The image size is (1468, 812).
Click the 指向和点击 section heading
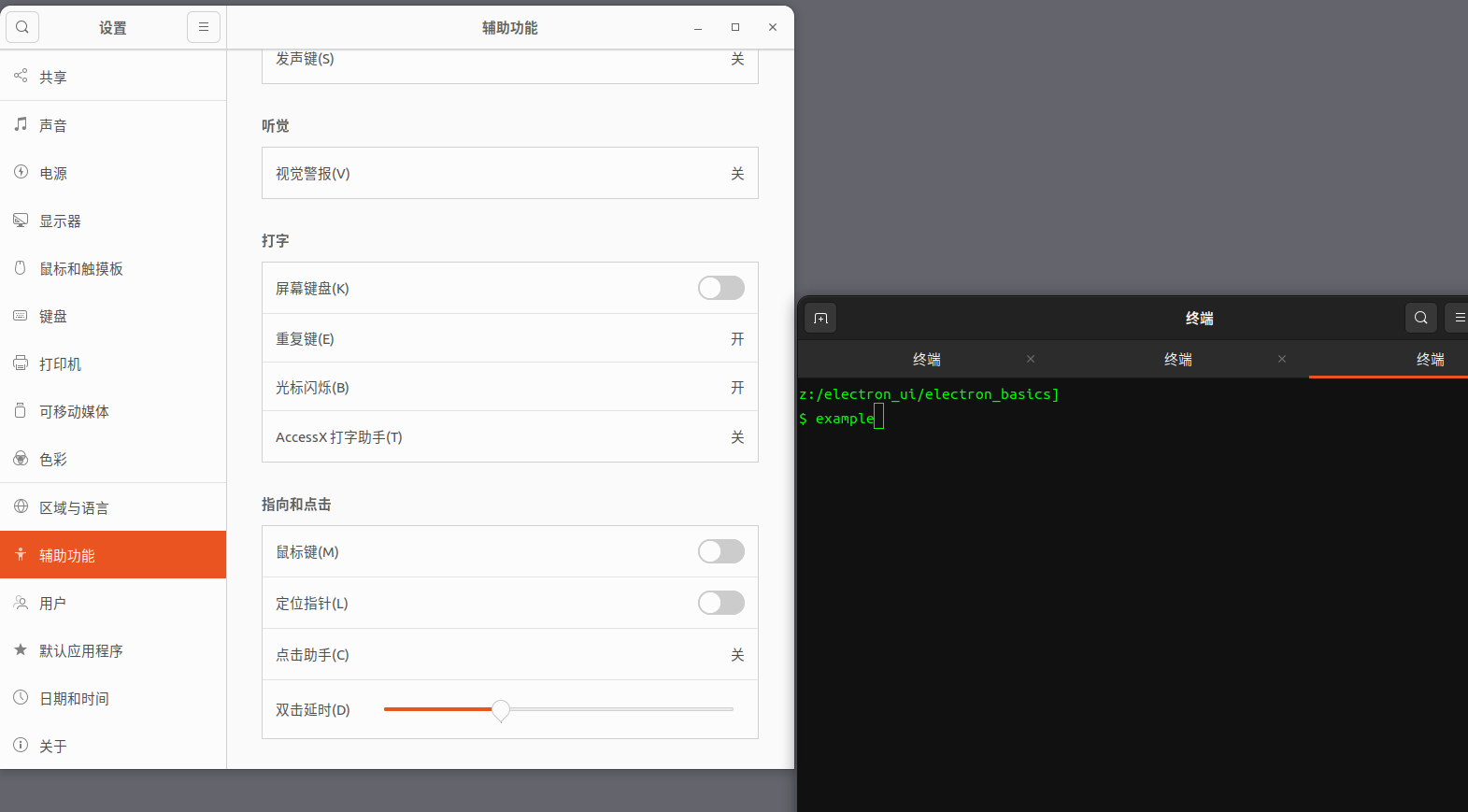tap(296, 504)
